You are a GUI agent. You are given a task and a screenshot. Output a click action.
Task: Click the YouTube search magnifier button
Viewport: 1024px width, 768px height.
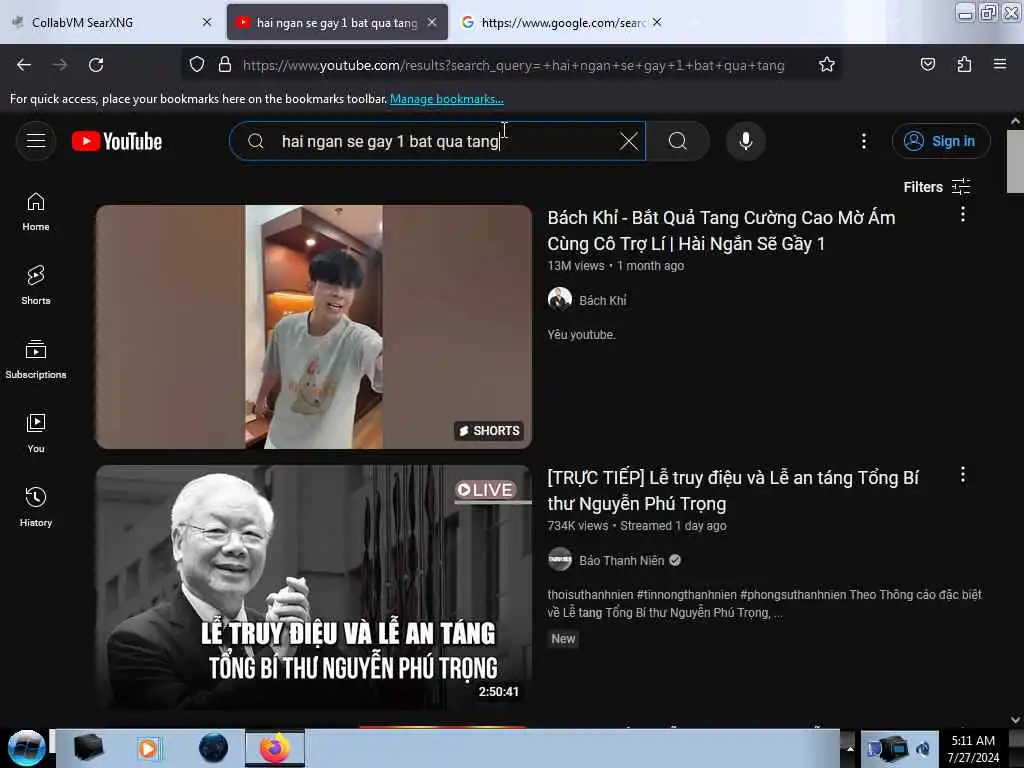[678, 141]
